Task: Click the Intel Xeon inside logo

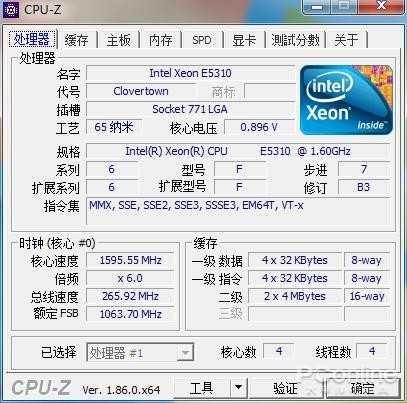Action: coord(346,100)
